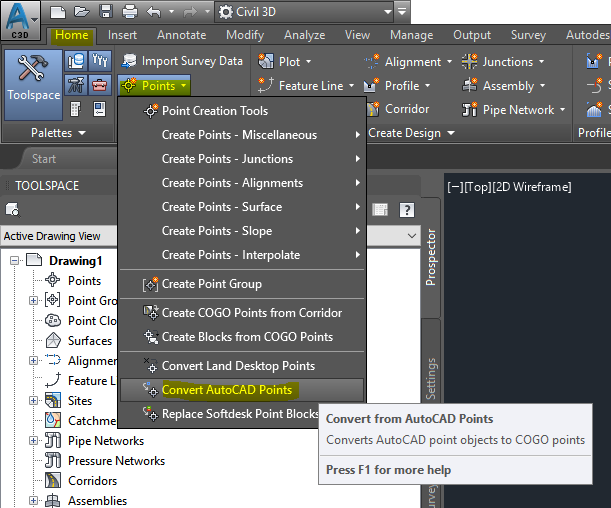The height and width of the screenshot is (508, 611).
Task: Open Create Points - Junctions submenu
Action: [x=242, y=159]
